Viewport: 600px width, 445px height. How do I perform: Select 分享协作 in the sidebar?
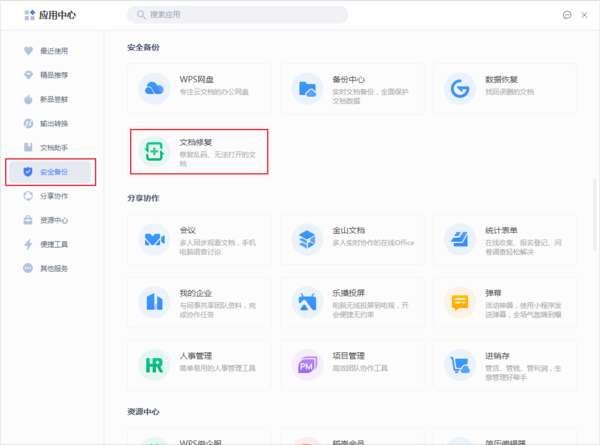[x=53, y=196]
